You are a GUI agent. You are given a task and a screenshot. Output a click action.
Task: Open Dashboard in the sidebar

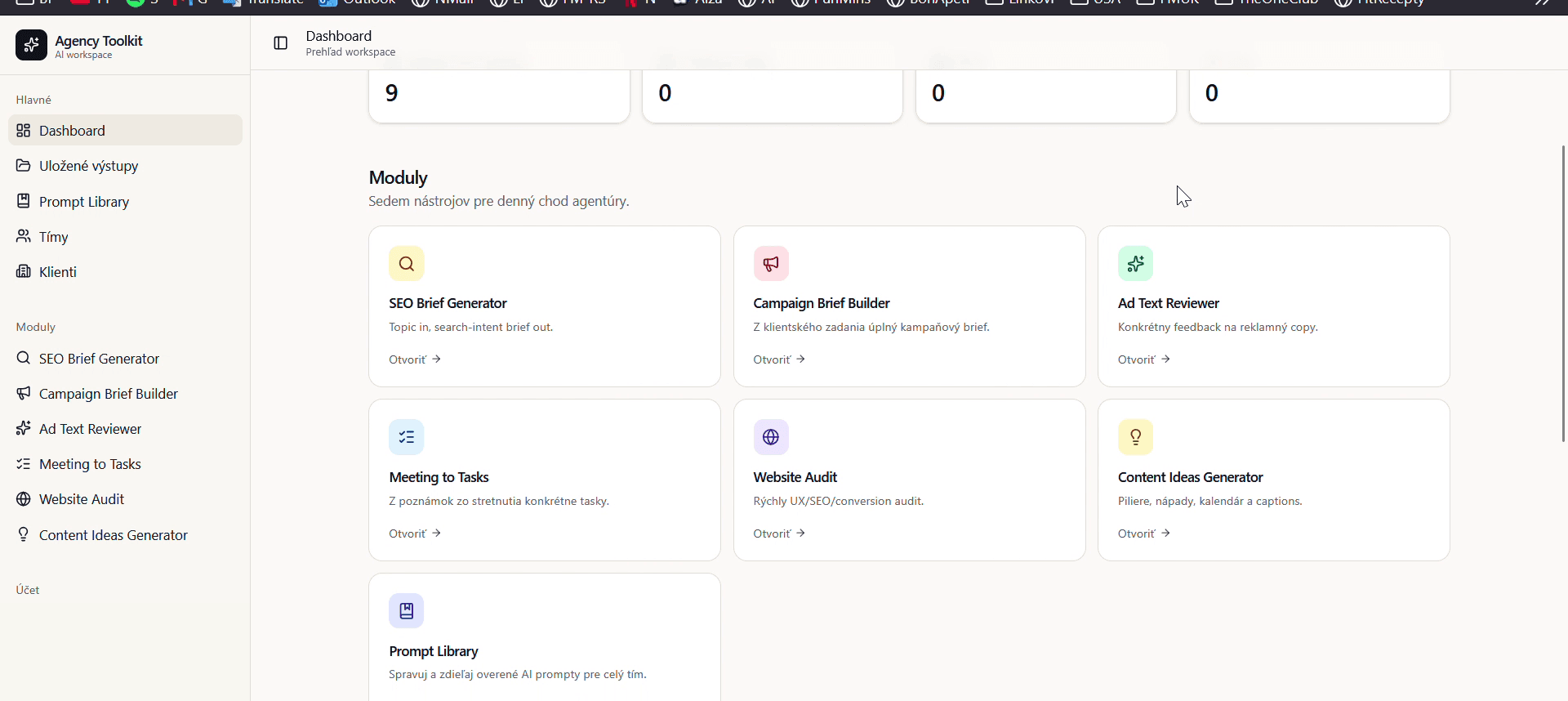pyautogui.click(x=125, y=130)
